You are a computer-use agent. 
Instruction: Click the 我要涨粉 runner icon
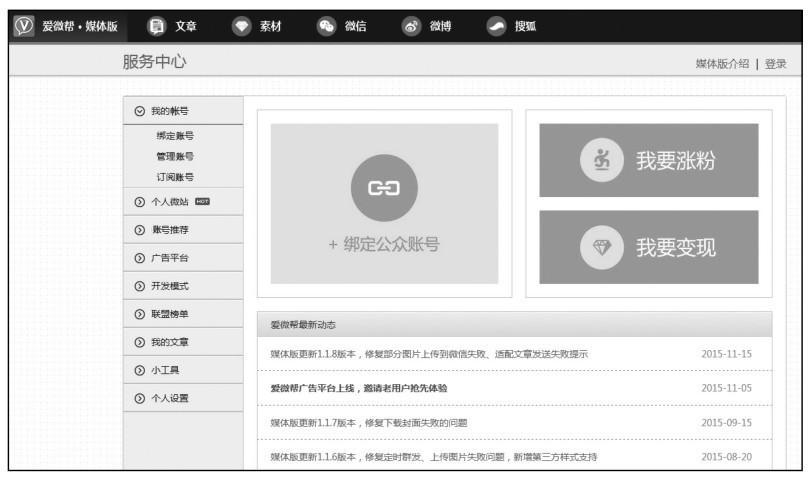tap(602, 160)
